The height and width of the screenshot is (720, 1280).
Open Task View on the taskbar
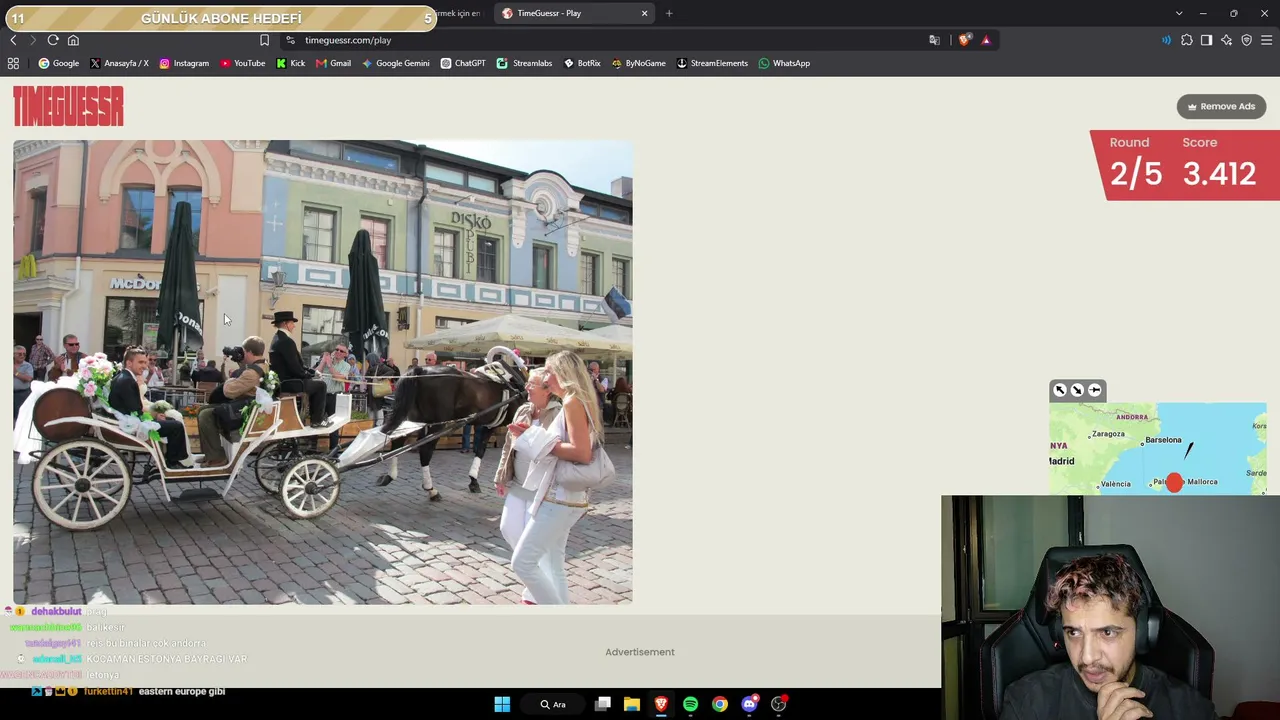click(603, 704)
